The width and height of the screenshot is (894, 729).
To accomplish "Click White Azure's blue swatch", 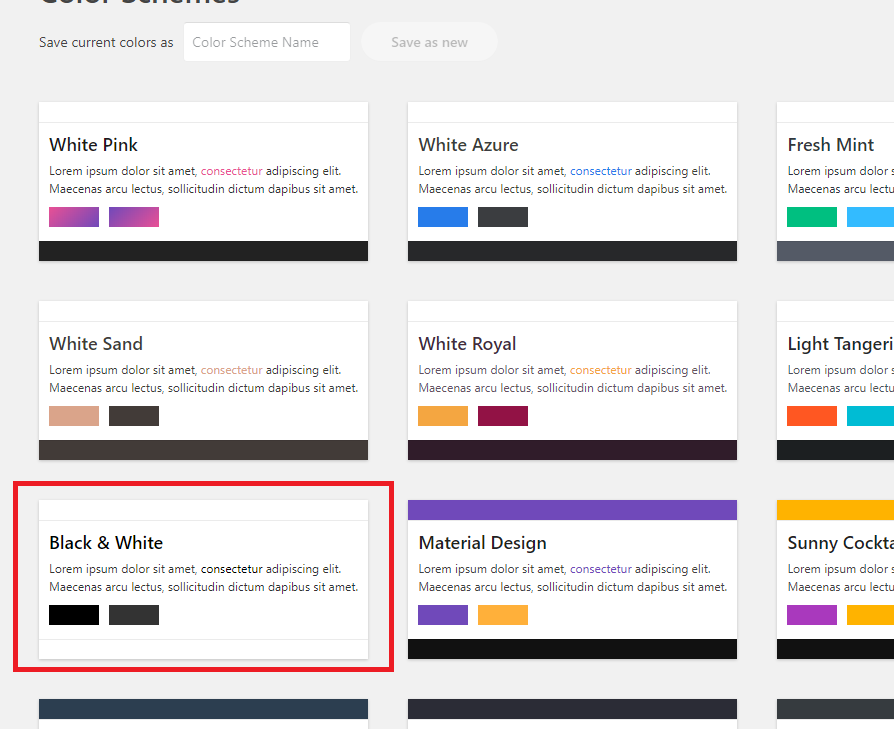I will [x=443, y=217].
